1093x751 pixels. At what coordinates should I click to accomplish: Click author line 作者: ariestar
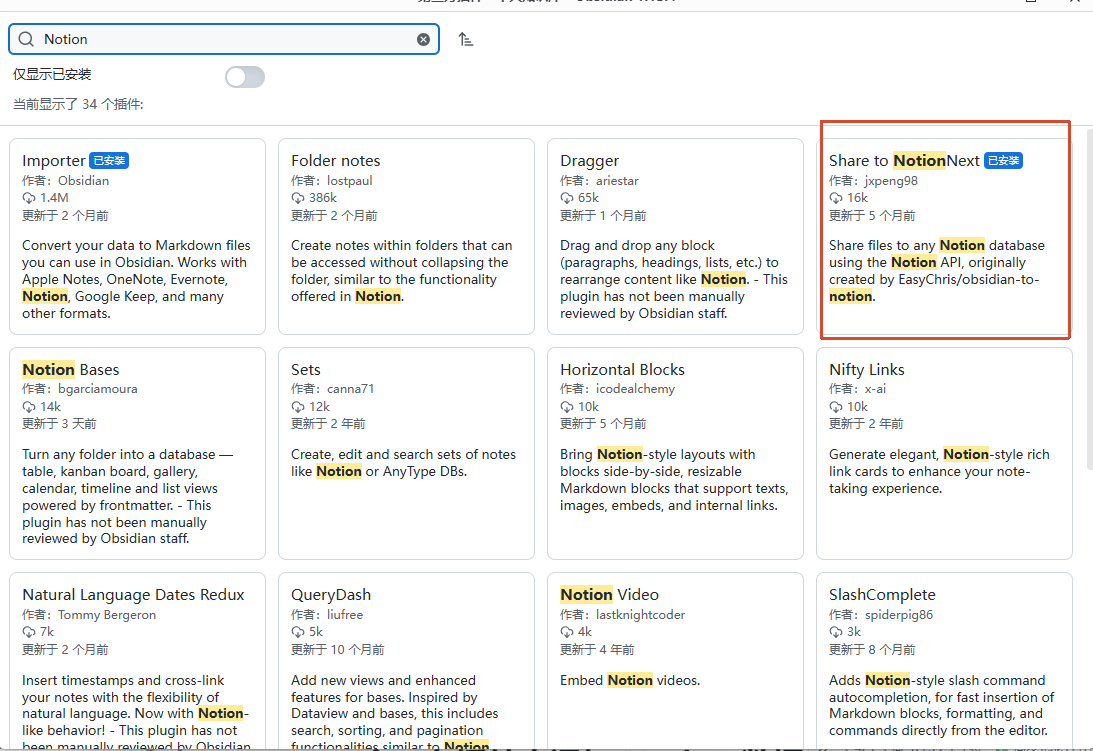coord(599,181)
